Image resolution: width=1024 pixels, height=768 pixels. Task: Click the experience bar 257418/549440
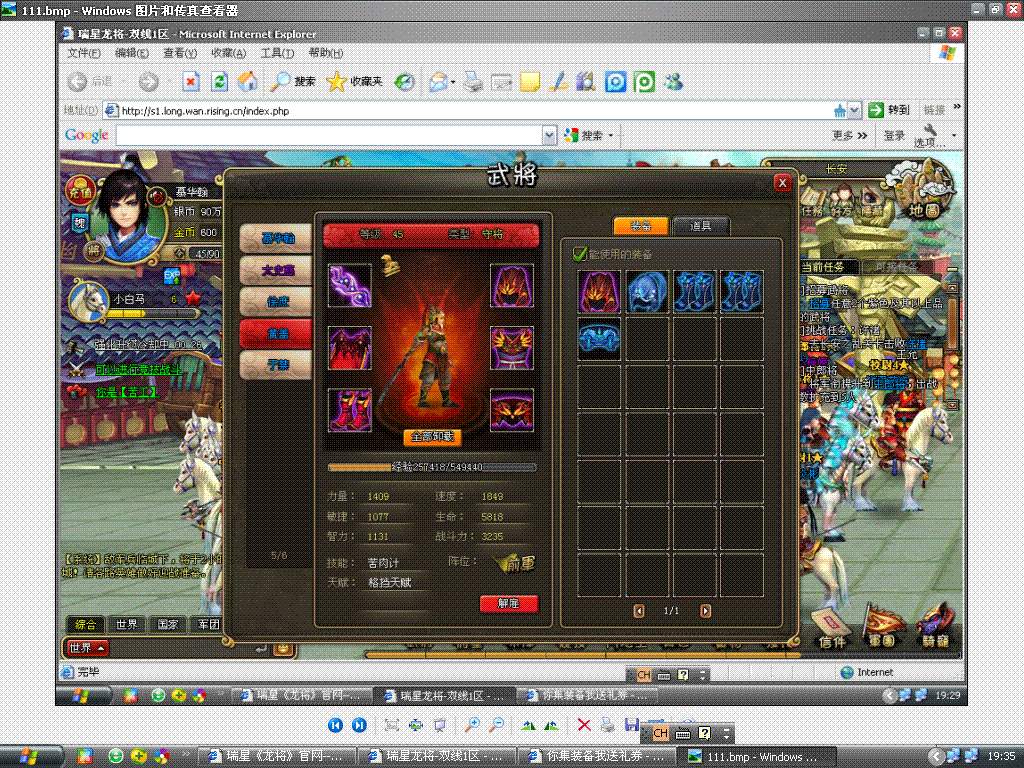click(432, 467)
